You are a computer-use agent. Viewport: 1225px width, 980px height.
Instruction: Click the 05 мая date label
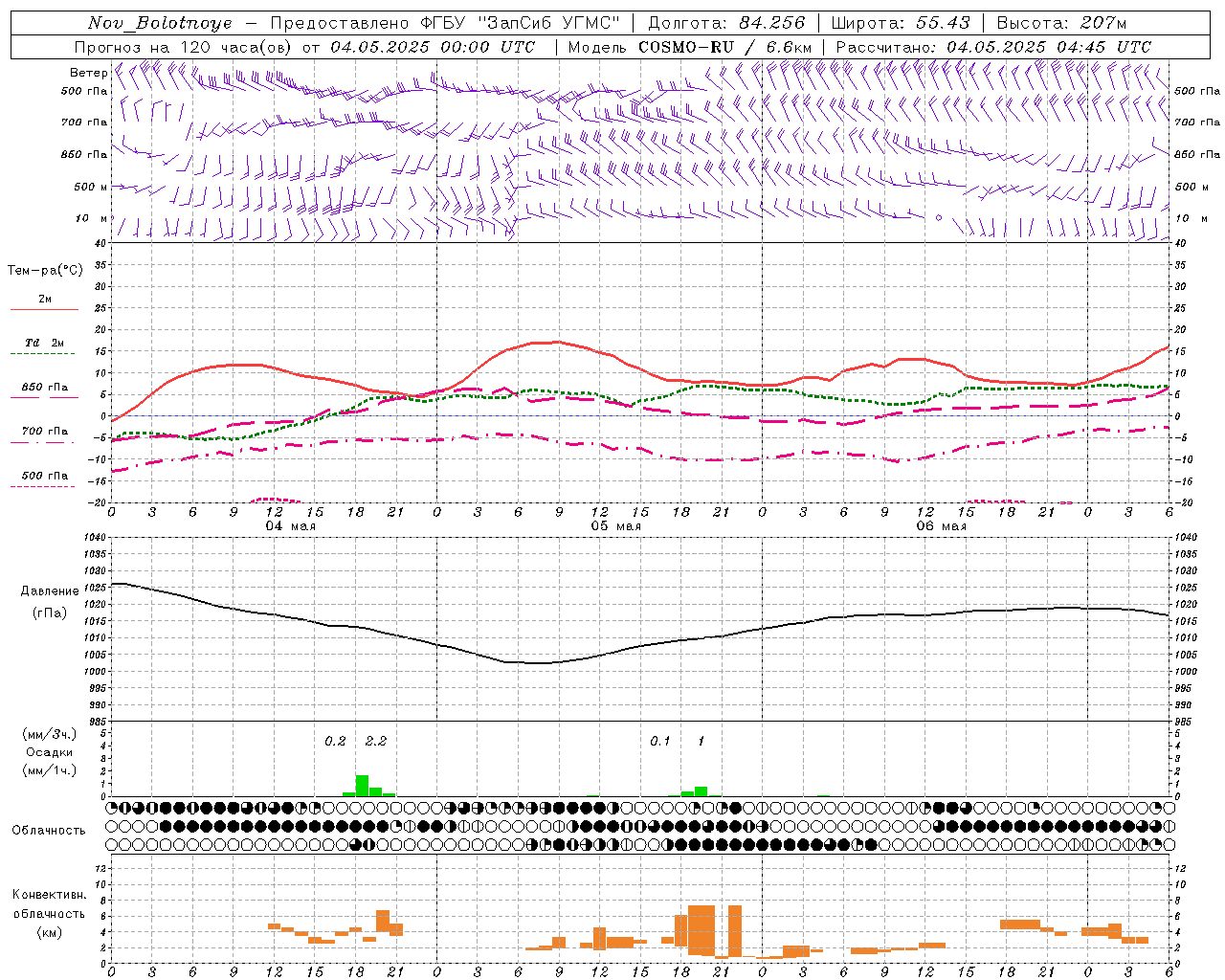pos(616,526)
